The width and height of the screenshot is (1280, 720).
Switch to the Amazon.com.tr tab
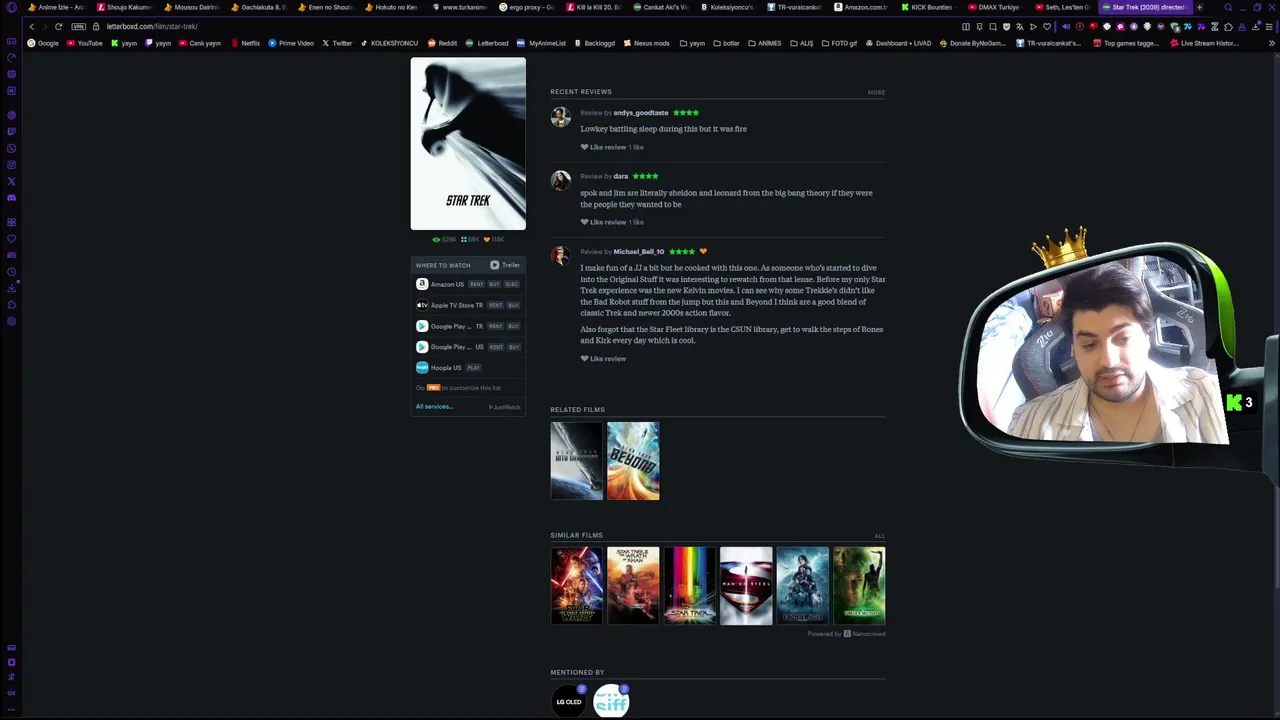[x=861, y=7]
